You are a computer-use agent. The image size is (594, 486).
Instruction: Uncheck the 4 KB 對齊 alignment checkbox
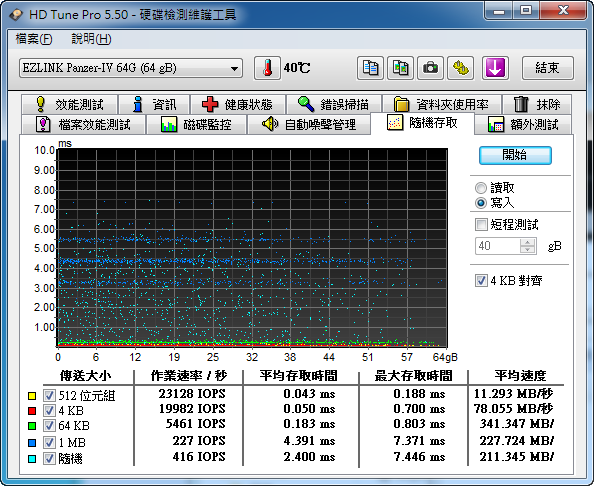(481, 281)
